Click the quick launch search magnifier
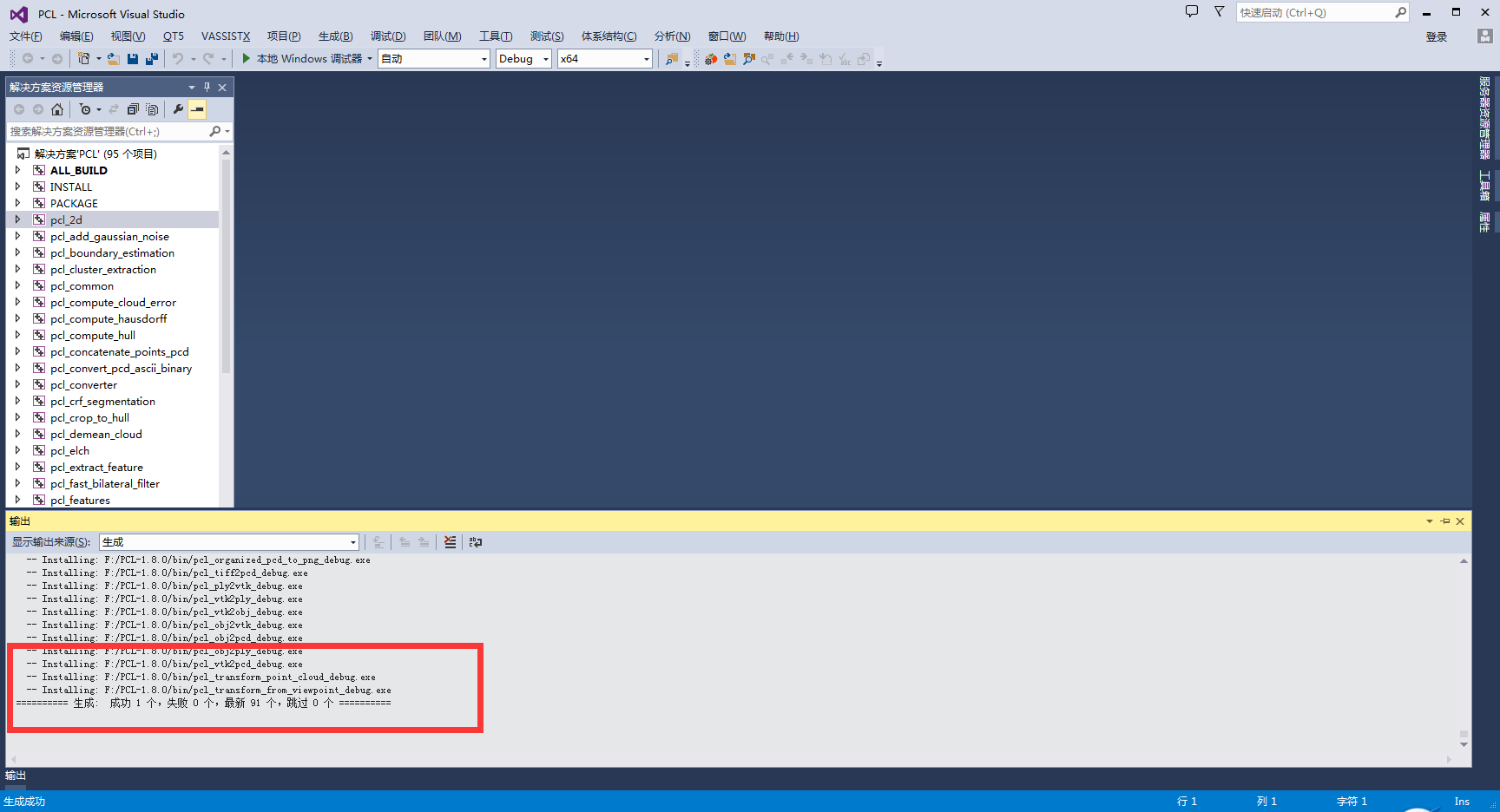1500x812 pixels. coord(1400,12)
